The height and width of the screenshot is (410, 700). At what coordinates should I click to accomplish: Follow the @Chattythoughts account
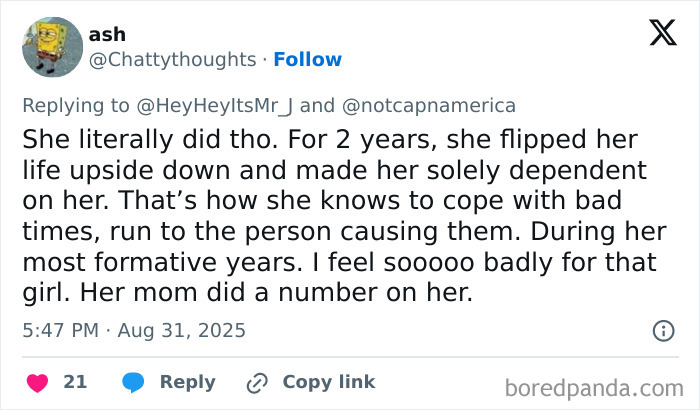click(308, 59)
